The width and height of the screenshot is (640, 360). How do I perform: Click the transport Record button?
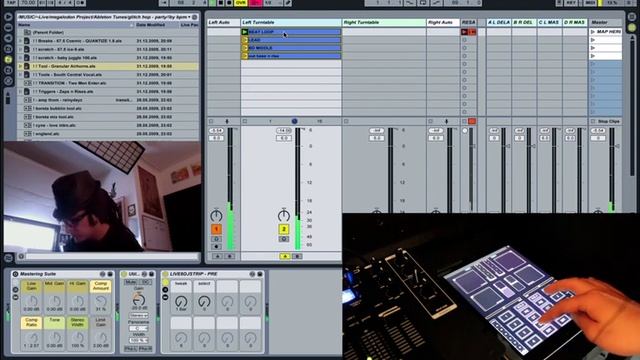coord(229,2)
